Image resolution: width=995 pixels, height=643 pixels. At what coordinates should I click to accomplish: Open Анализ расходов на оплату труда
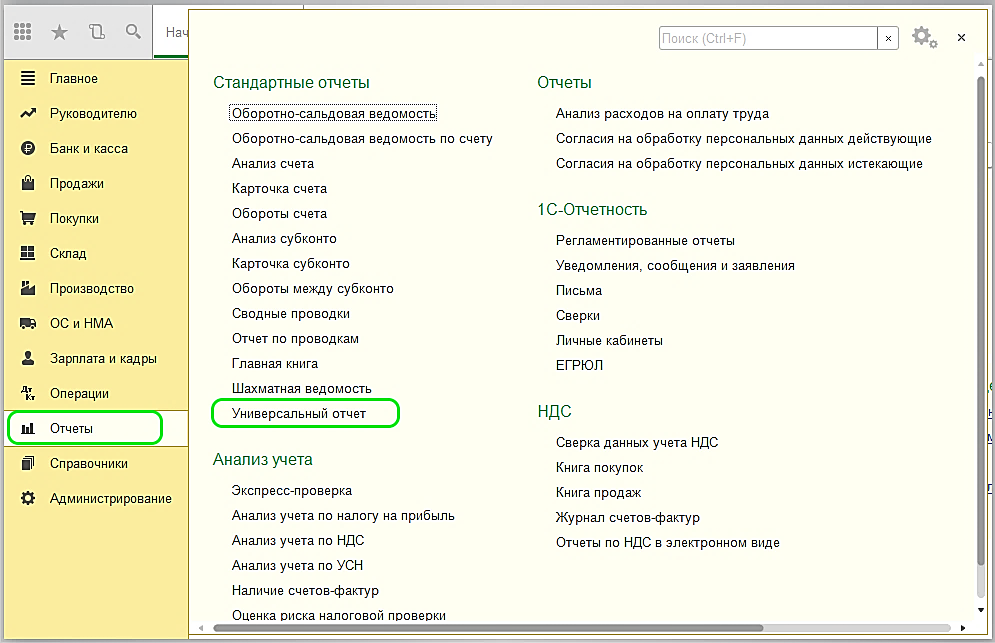click(x=662, y=114)
